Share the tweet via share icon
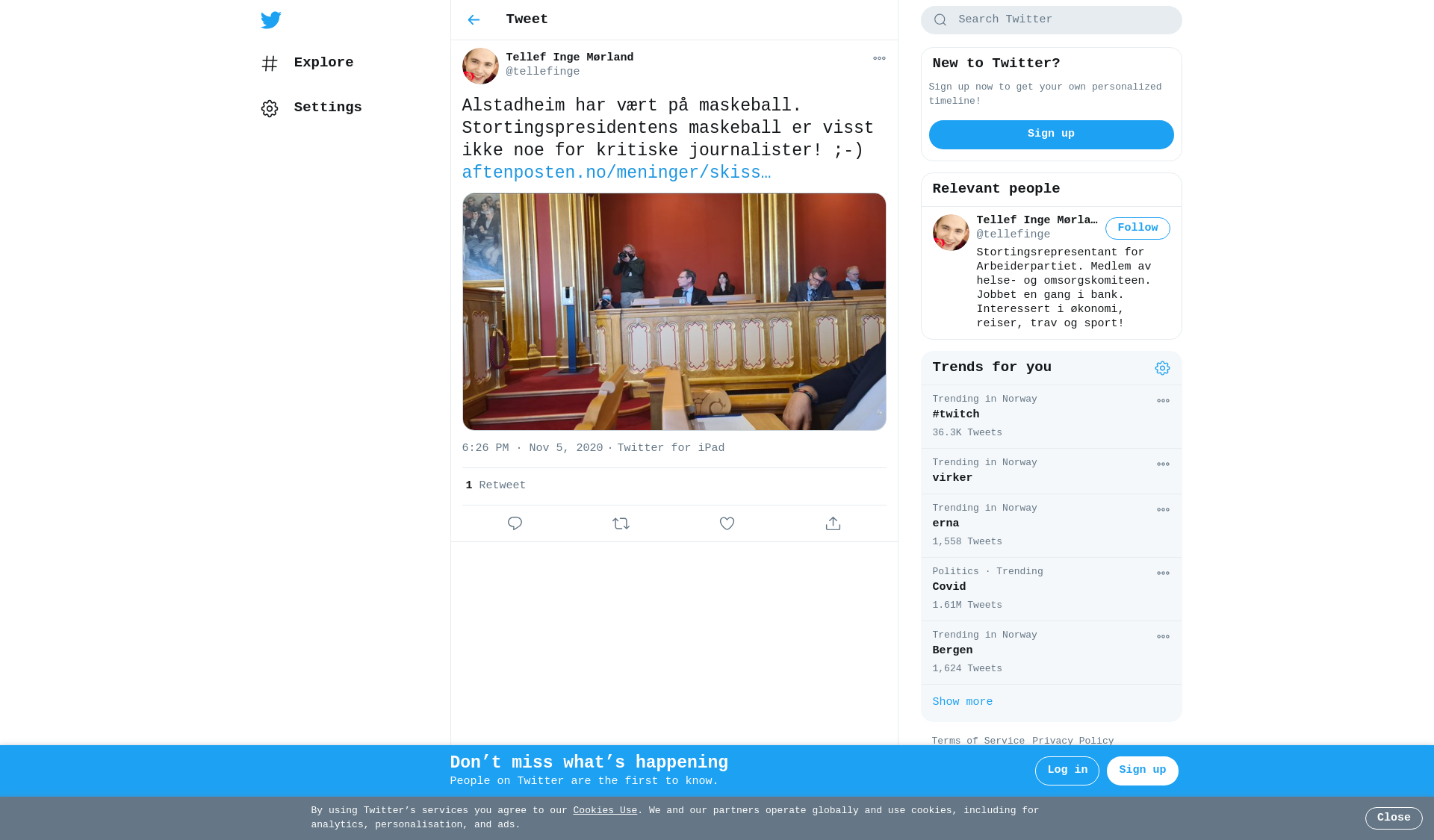The height and width of the screenshot is (840, 1434). (x=833, y=523)
